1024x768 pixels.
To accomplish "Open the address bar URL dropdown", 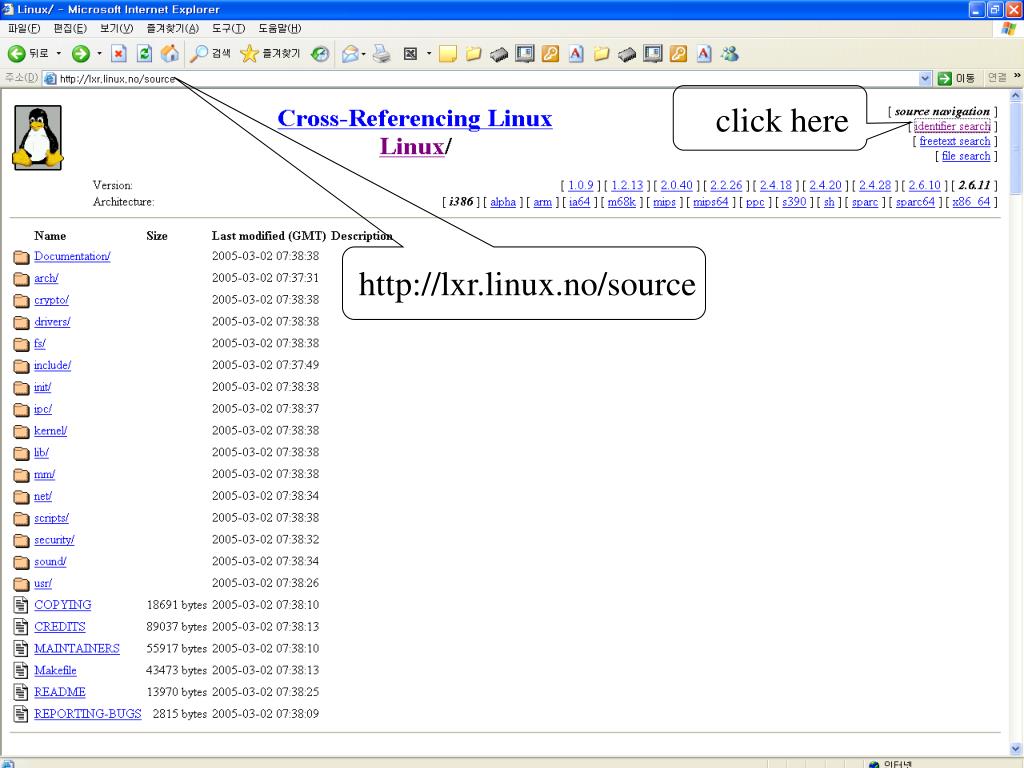I will 925,78.
